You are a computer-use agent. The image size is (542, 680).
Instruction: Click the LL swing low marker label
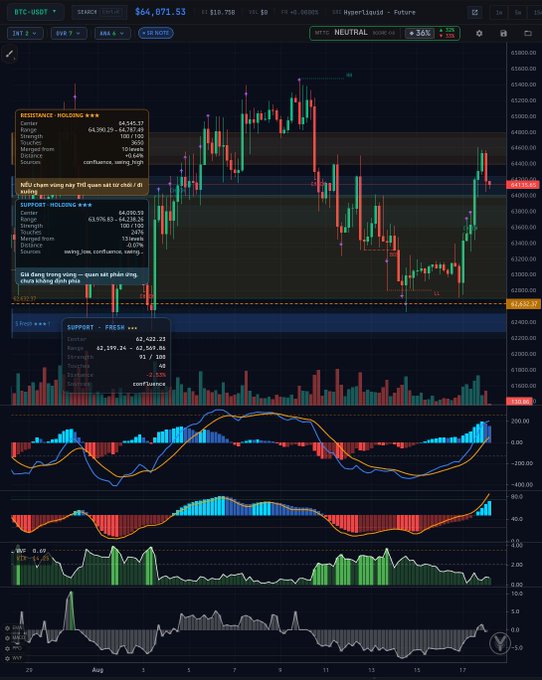tap(437, 294)
